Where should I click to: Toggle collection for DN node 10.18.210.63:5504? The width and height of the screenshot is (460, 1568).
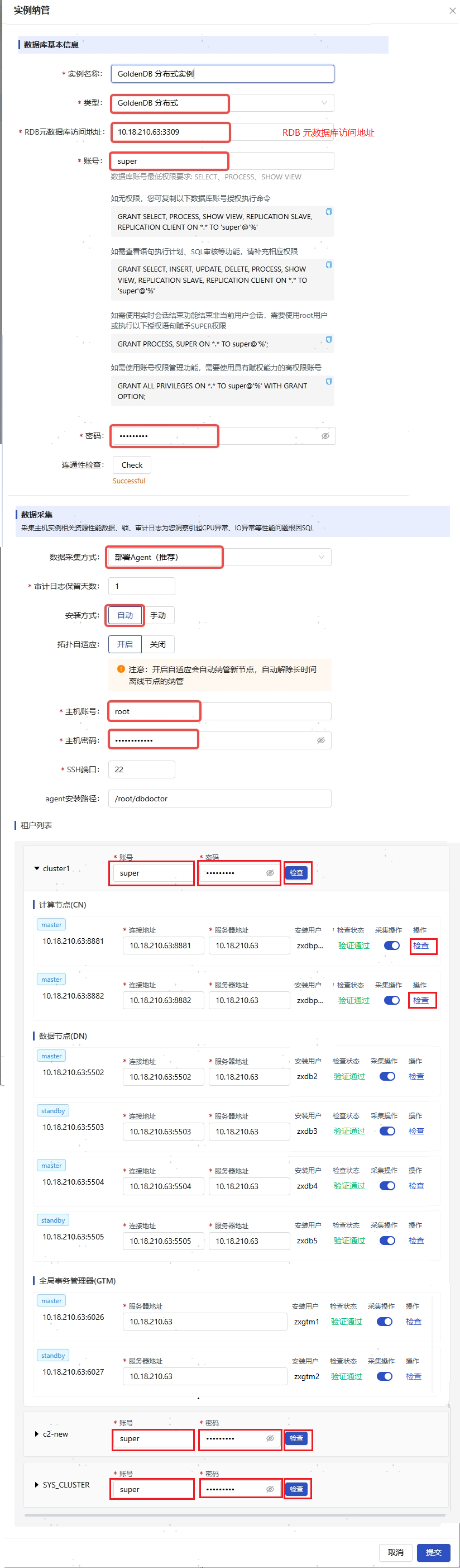tap(387, 1186)
